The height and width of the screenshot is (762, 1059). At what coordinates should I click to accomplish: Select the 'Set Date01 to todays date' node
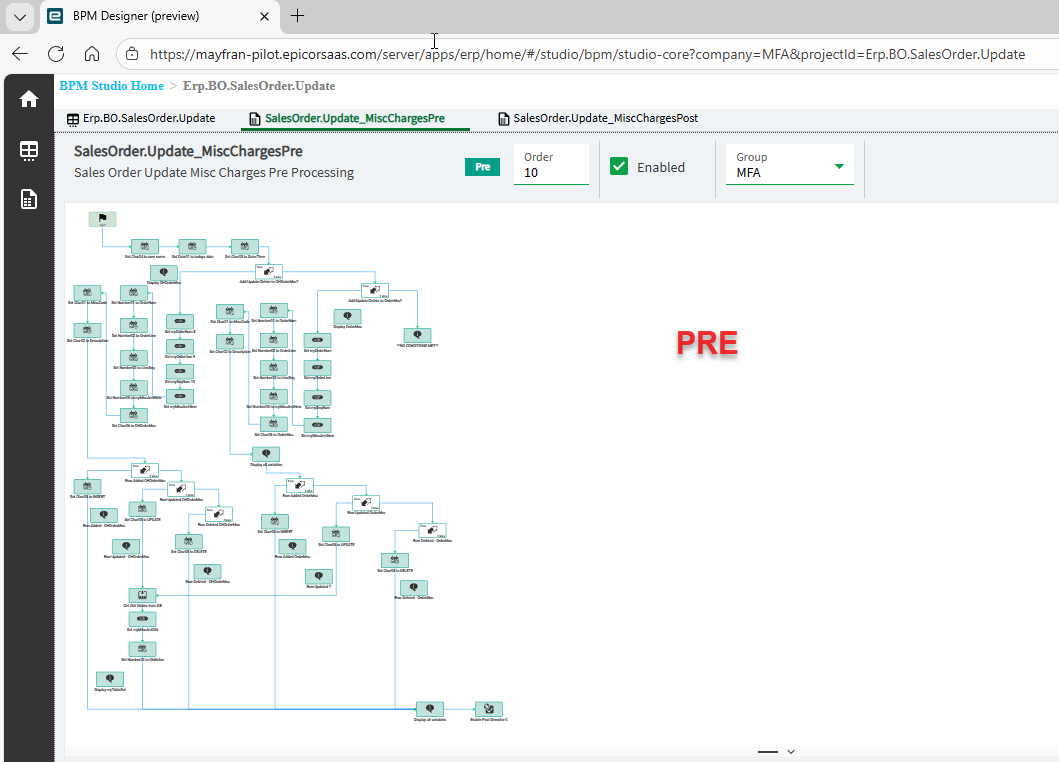192,247
